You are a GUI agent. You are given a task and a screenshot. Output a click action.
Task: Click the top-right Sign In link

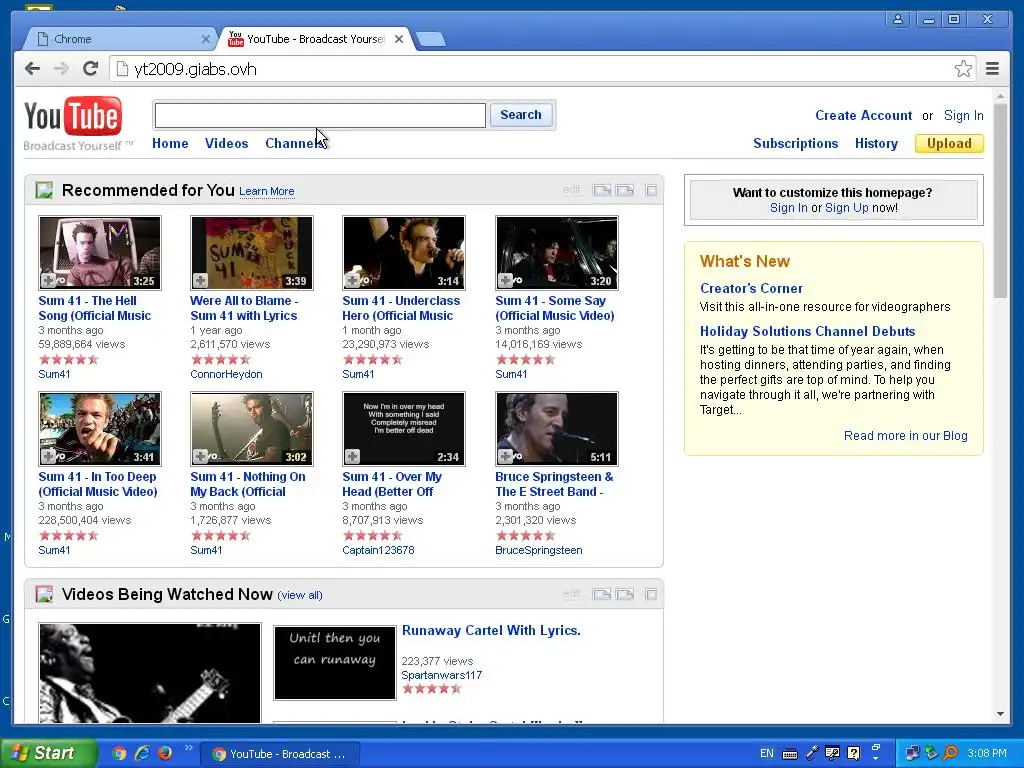coord(963,116)
